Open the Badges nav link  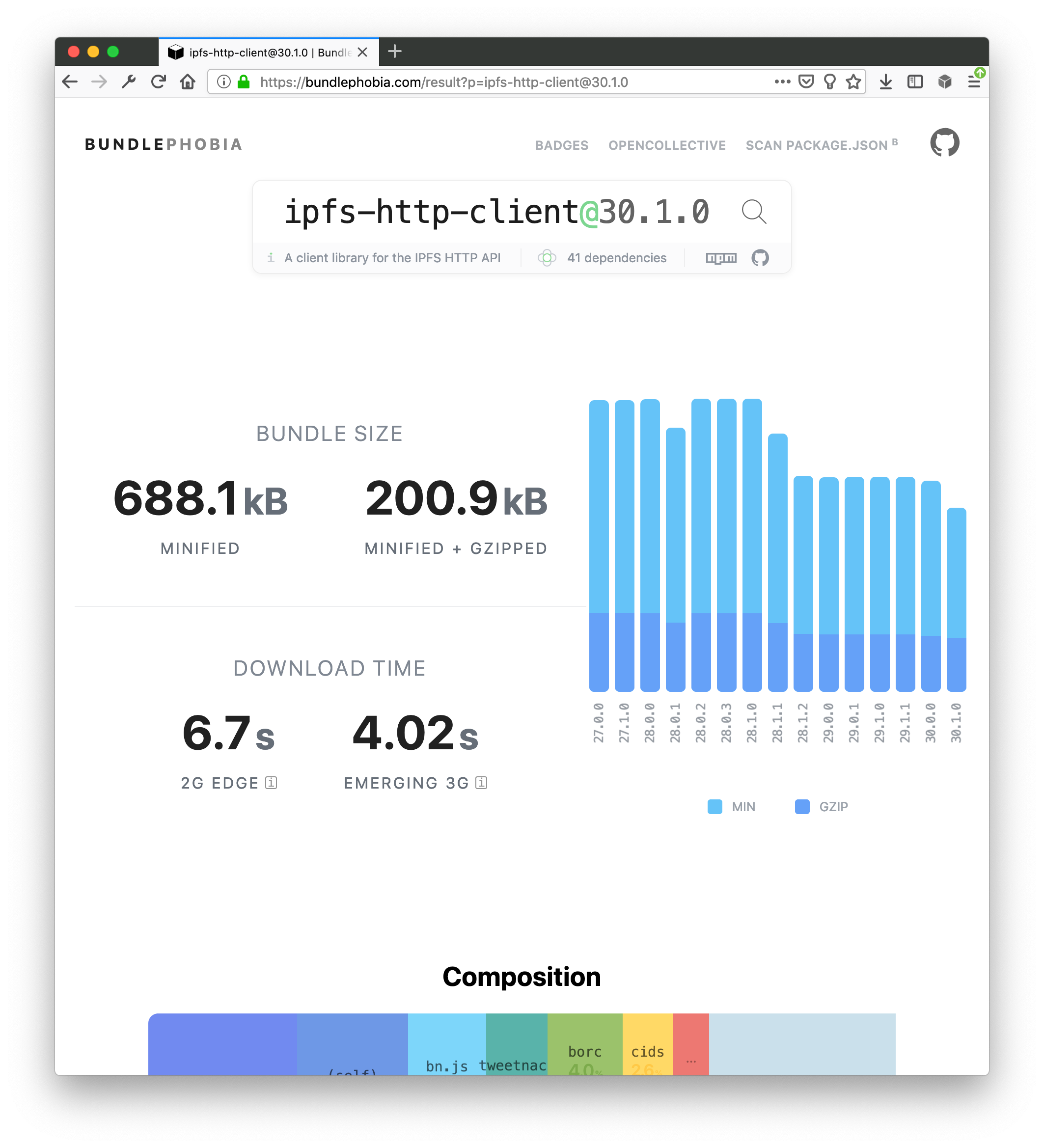pos(561,145)
